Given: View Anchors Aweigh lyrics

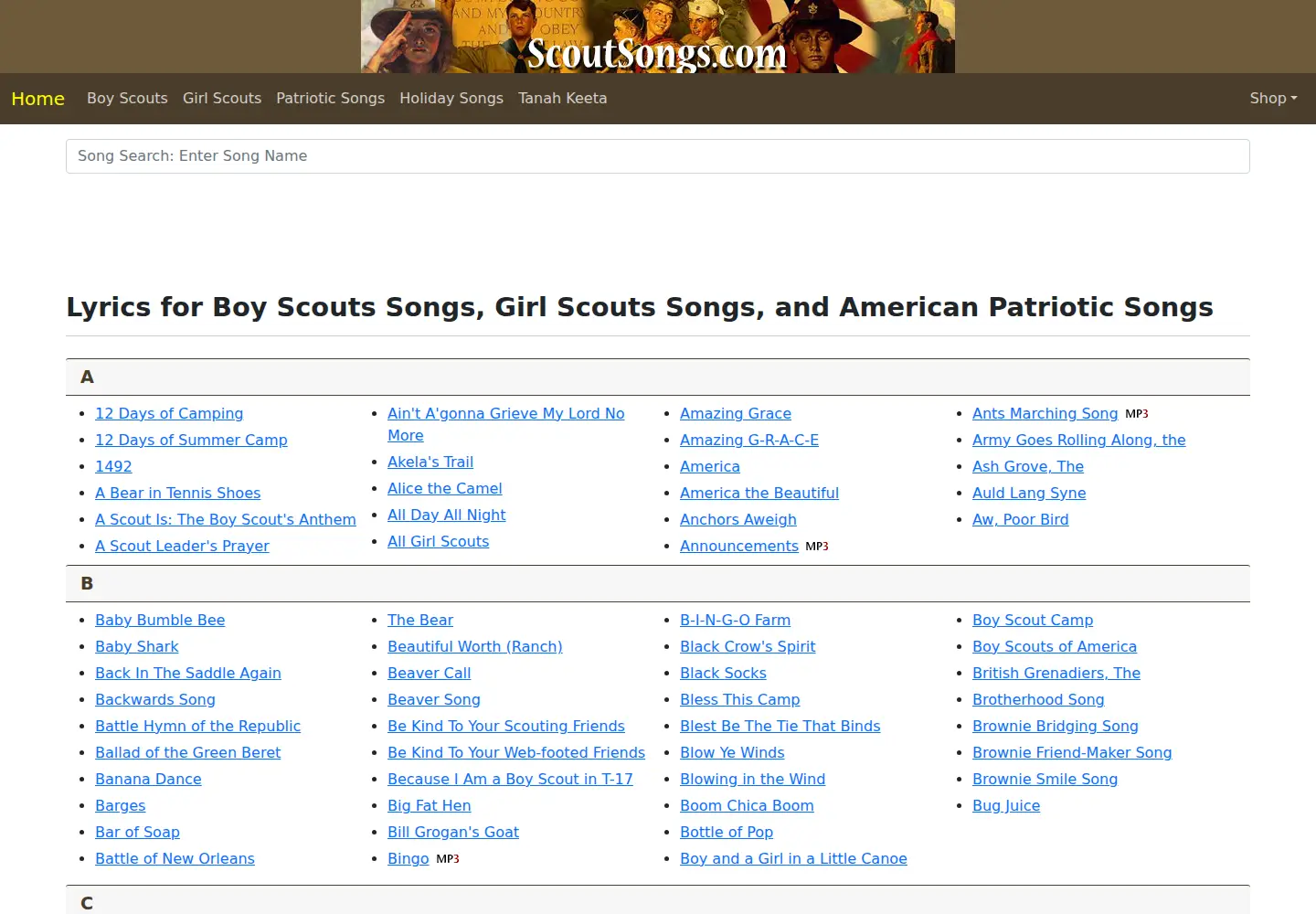Looking at the screenshot, I should coord(738,520).
